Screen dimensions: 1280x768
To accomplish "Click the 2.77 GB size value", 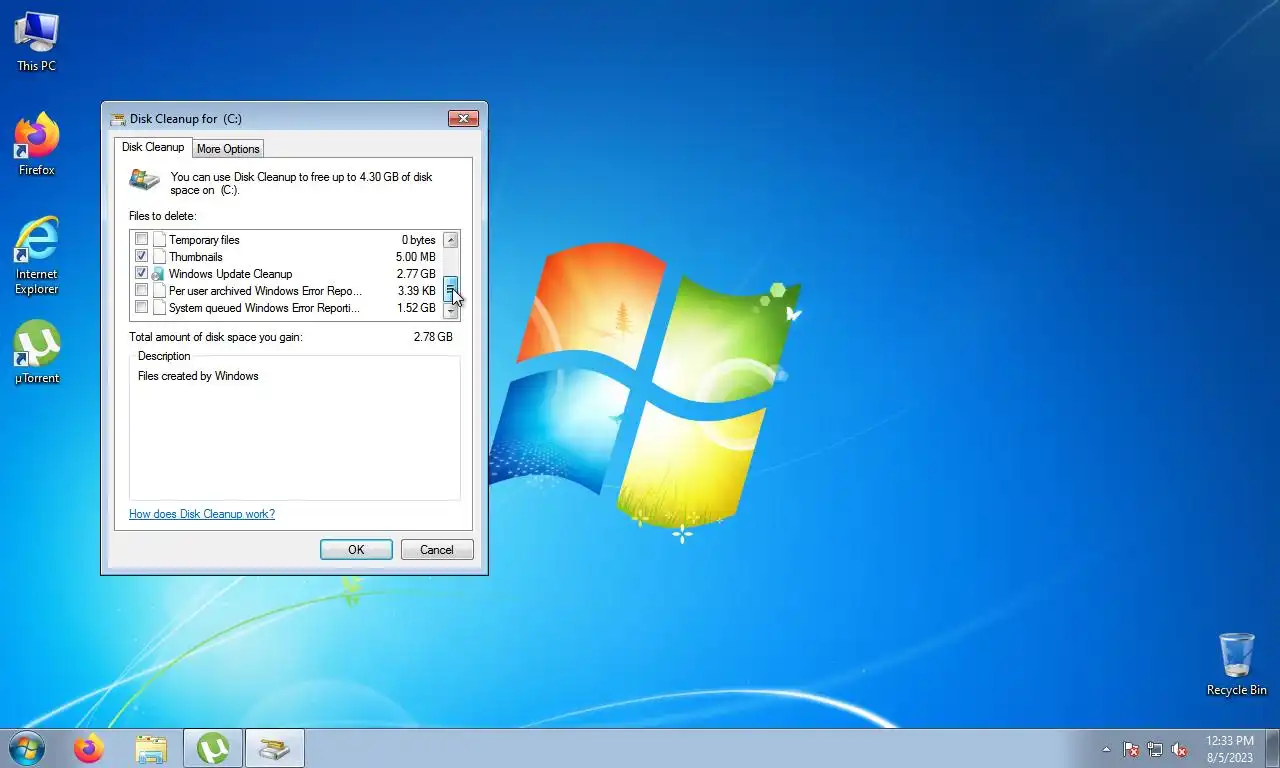I will 416,274.
